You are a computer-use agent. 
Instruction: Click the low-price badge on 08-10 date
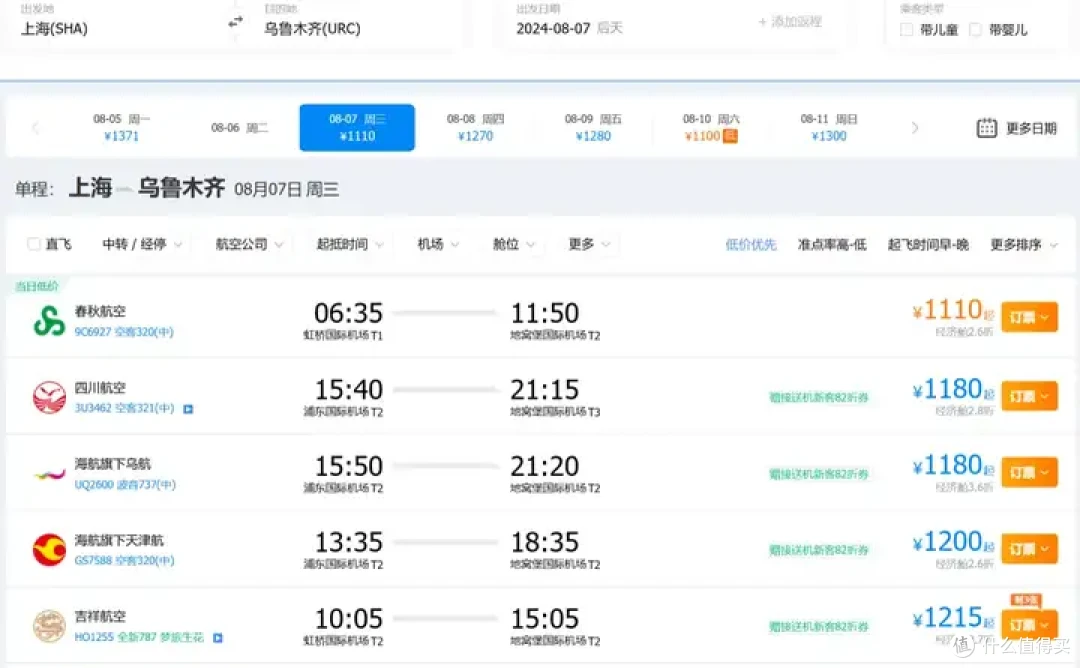tap(730, 136)
